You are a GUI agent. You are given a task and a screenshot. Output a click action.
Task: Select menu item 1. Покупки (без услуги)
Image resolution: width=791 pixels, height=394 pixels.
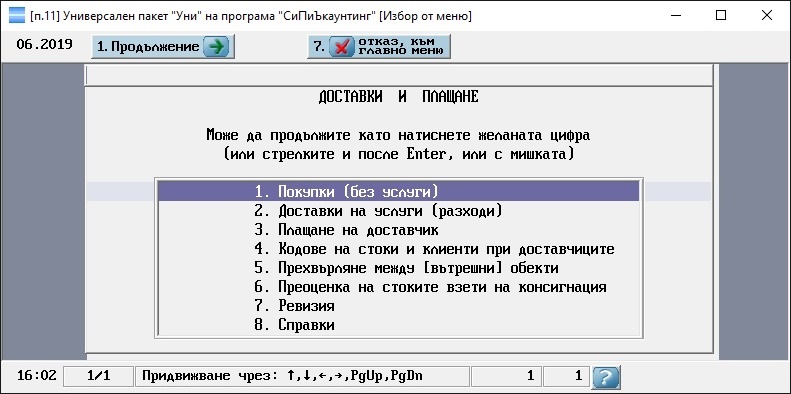399,192
